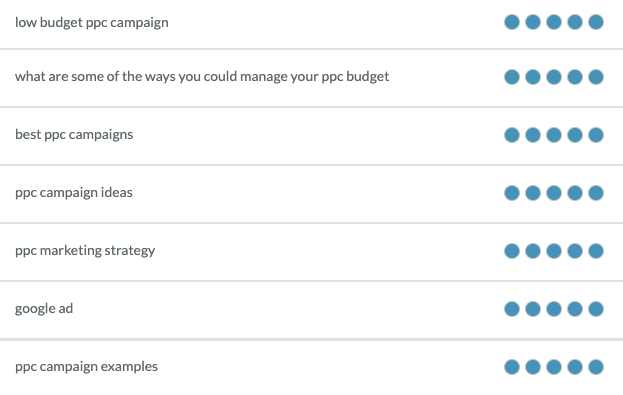Screen dimensions: 623x395
Task: Select the 'google ad' keyword
Action: [x=44, y=308]
